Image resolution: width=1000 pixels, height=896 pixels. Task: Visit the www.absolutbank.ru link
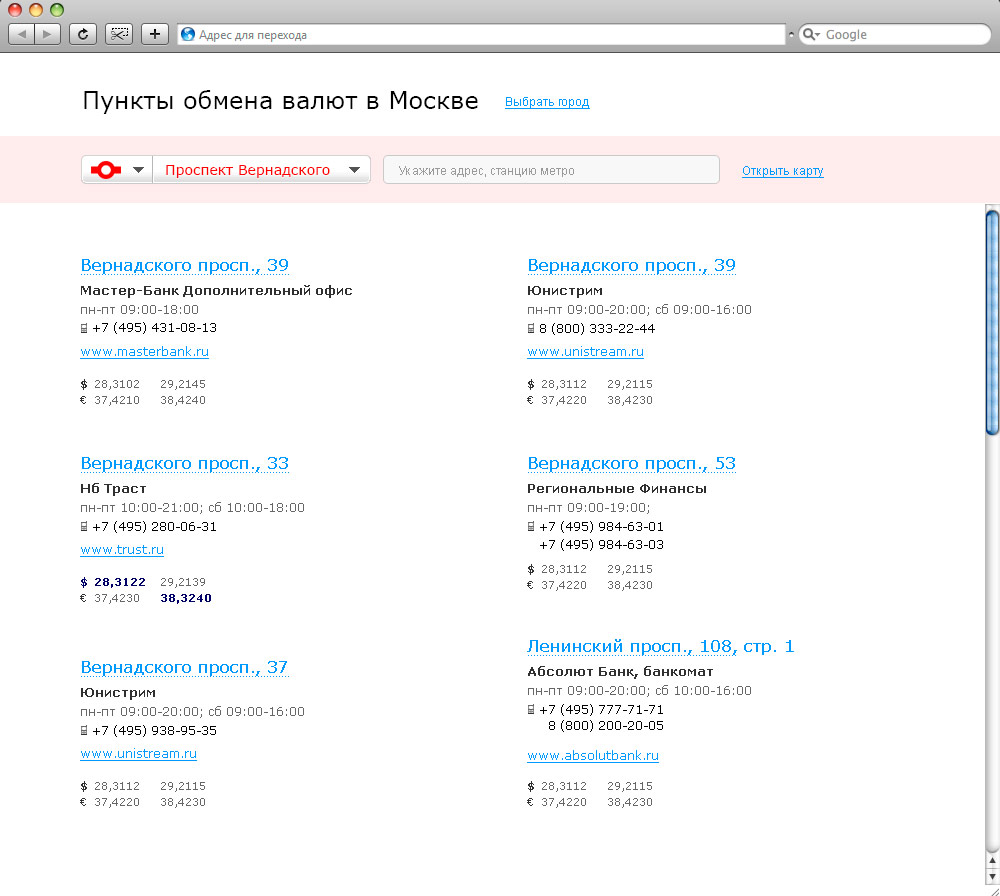pos(593,756)
